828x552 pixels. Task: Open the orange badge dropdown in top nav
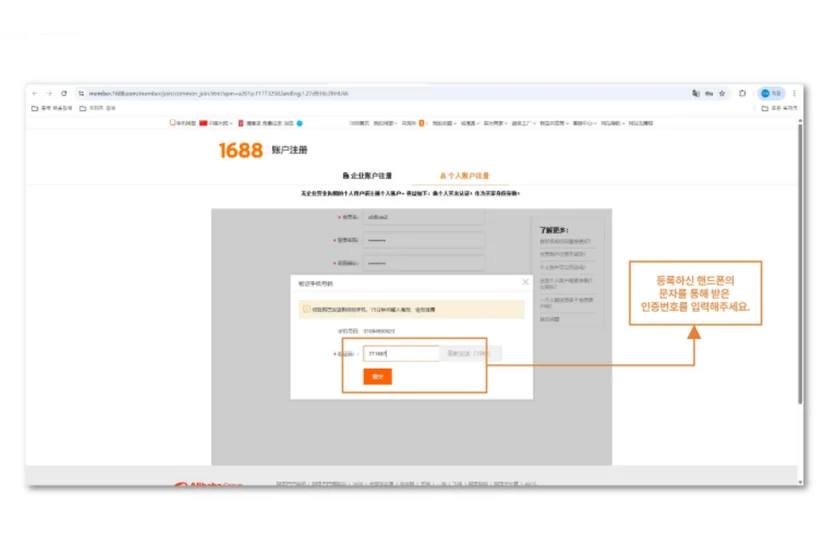coord(416,123)
